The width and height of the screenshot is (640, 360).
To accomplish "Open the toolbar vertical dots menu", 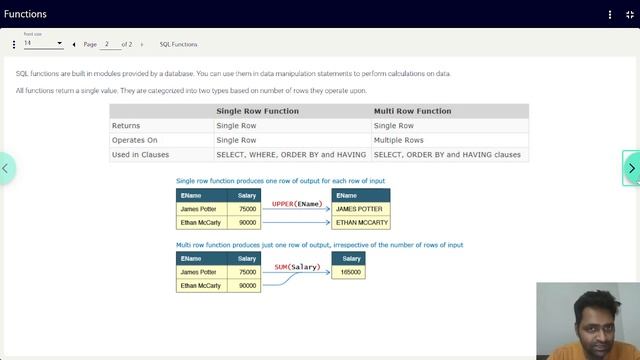I will coord(14,44).
